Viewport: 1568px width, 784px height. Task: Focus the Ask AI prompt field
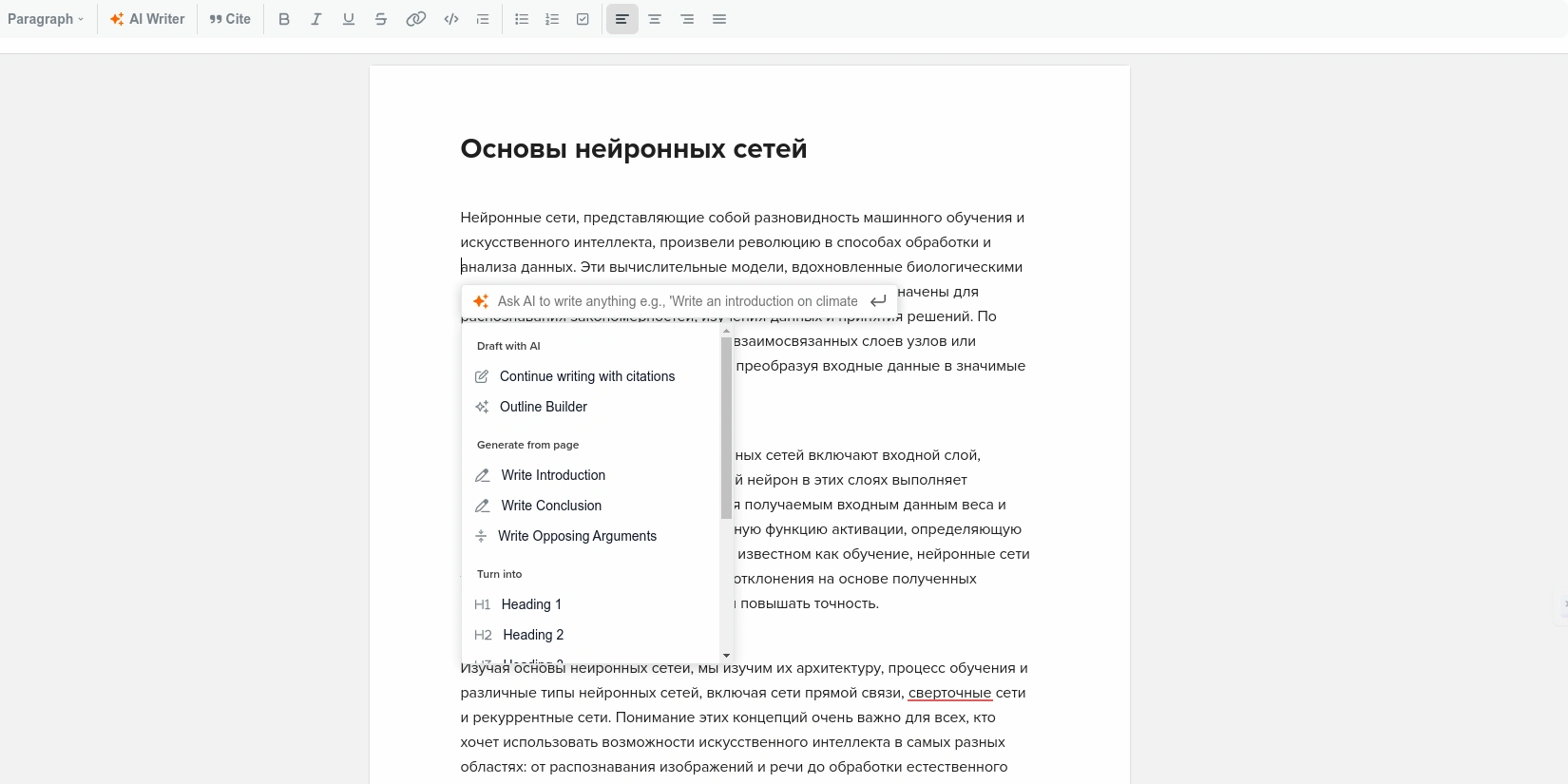coord(677,301)
